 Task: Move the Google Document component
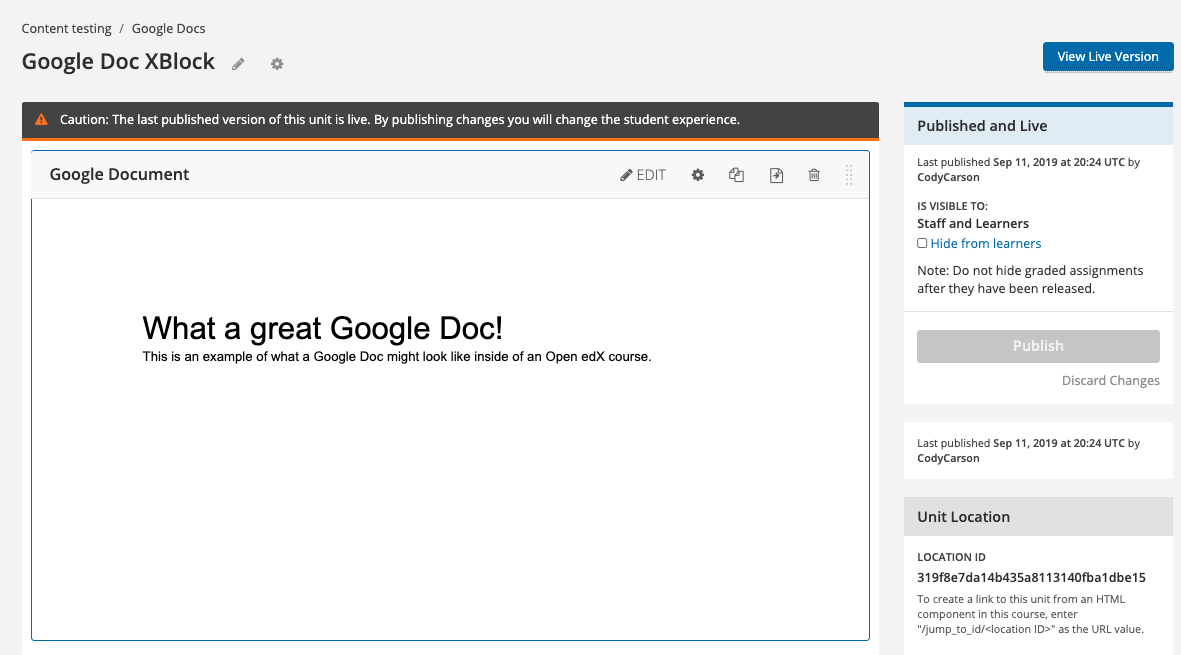[777, 175]
